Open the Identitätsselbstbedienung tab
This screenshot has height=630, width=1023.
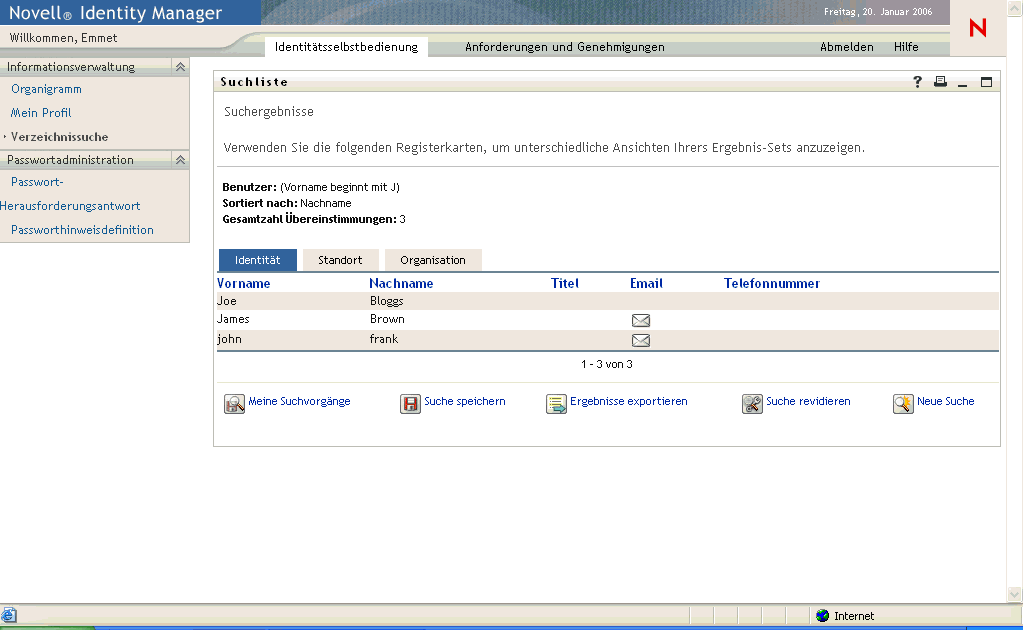click(x=346, y=47)
